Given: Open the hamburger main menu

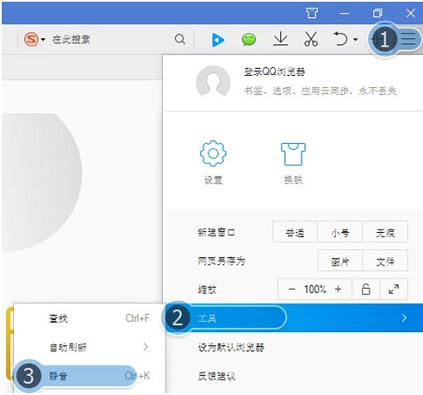Looking at the screenshot, I should [x=408, y=39].
